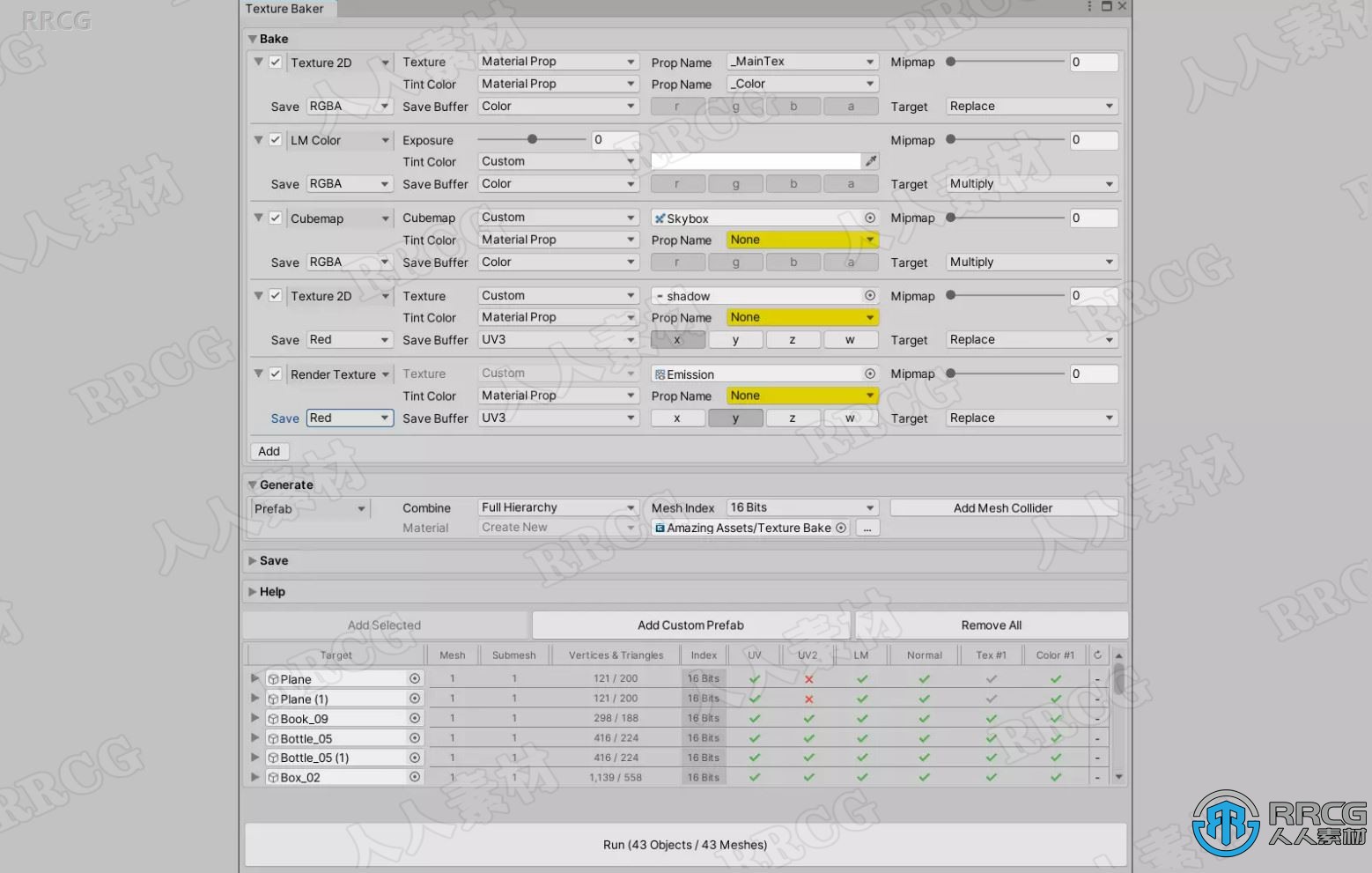1372x873 pixels.
Task: Open the _MainTex Prop Name dropdown
Action: tap(802, 62)
